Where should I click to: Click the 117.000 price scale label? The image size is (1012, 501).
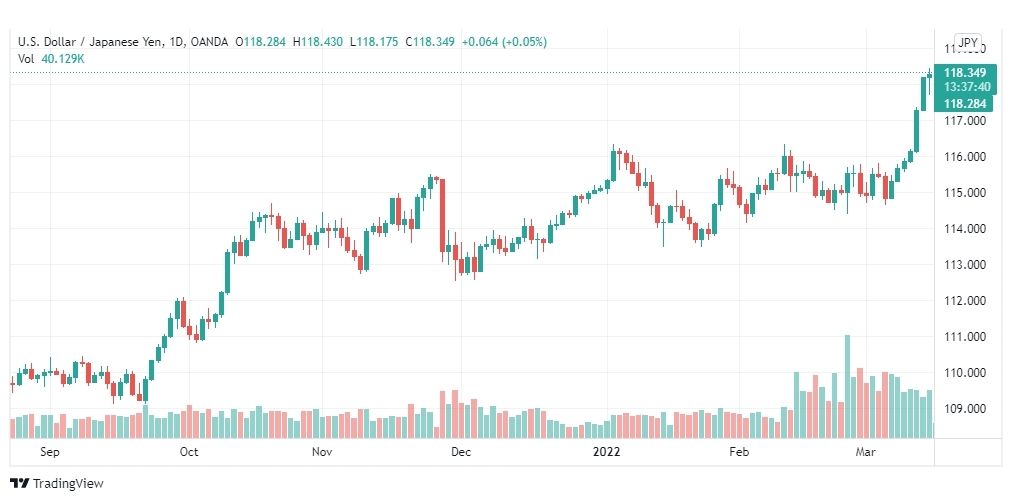pos(965,121)
